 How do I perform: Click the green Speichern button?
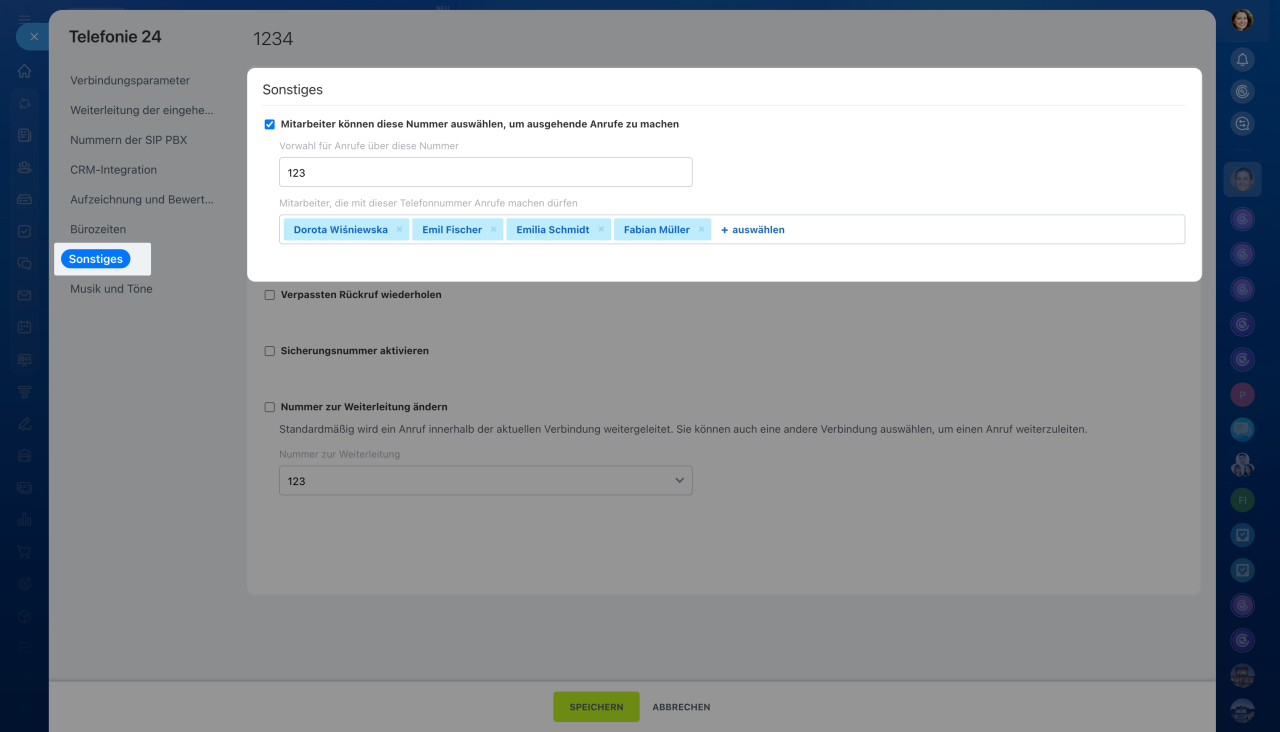pos(596,707)
